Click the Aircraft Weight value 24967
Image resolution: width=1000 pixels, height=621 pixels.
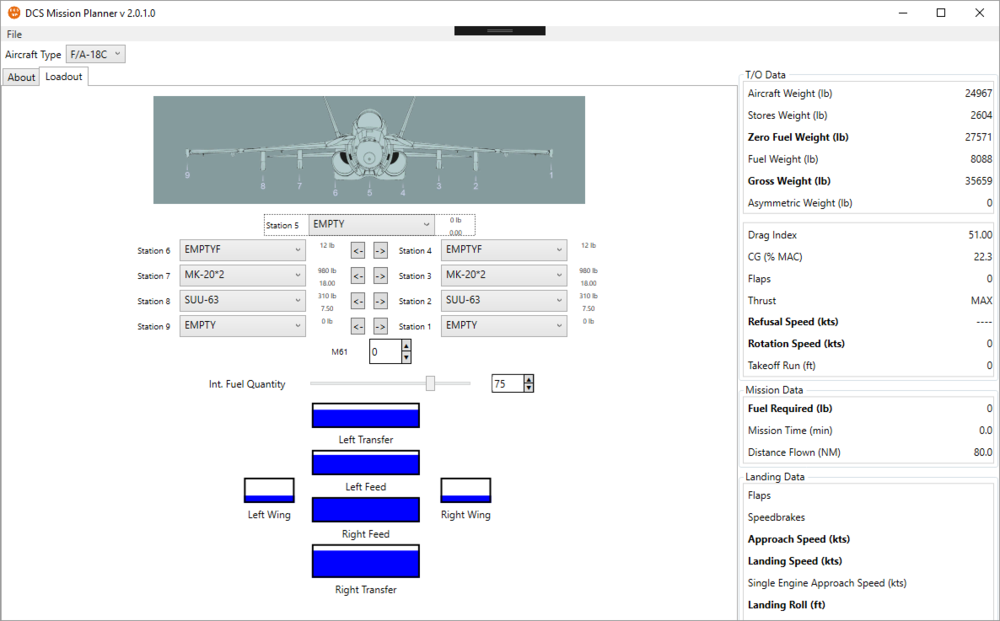(978, 93)
